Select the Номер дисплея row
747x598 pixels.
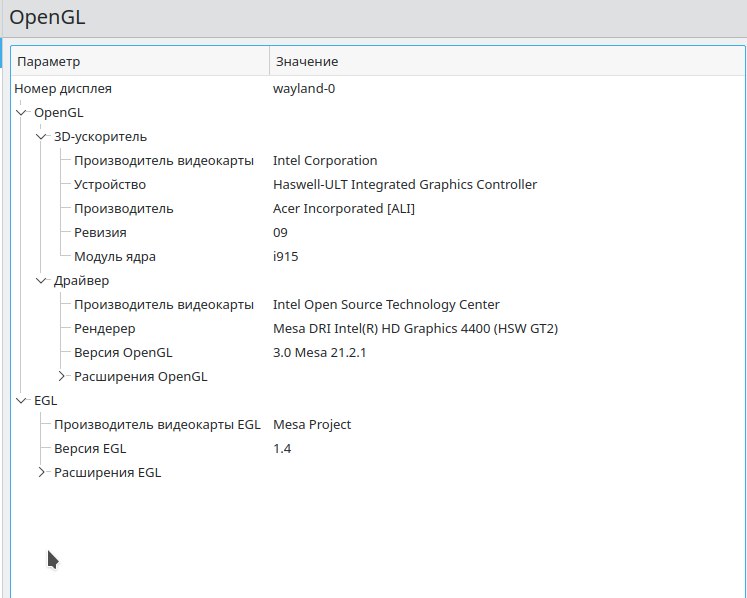[x=378, y=89]
